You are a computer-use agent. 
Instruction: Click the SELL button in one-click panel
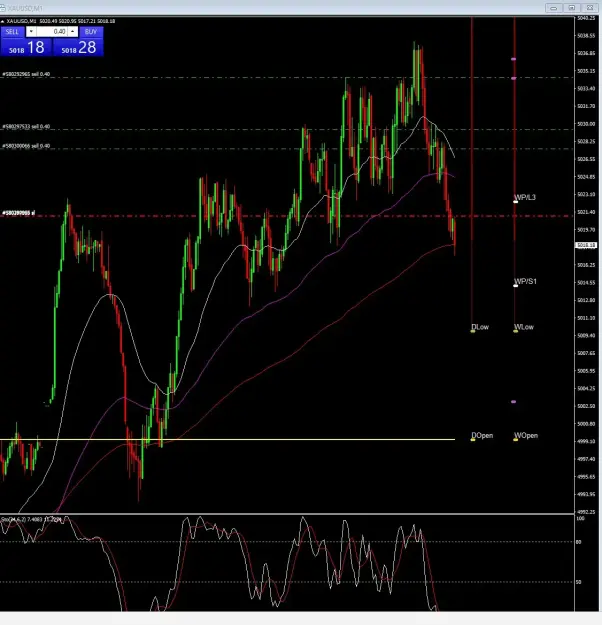(x=12, y=32)
